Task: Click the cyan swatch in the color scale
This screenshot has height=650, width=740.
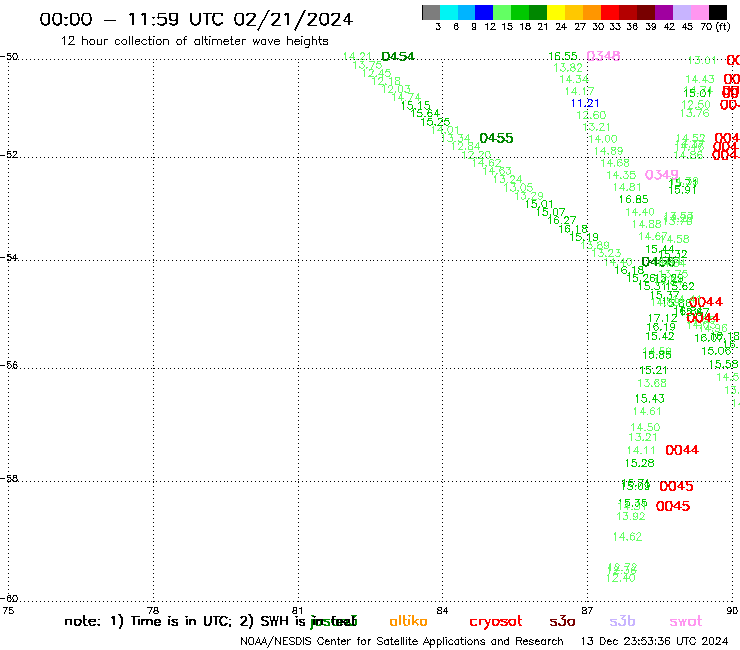Action: pos(449,12)
